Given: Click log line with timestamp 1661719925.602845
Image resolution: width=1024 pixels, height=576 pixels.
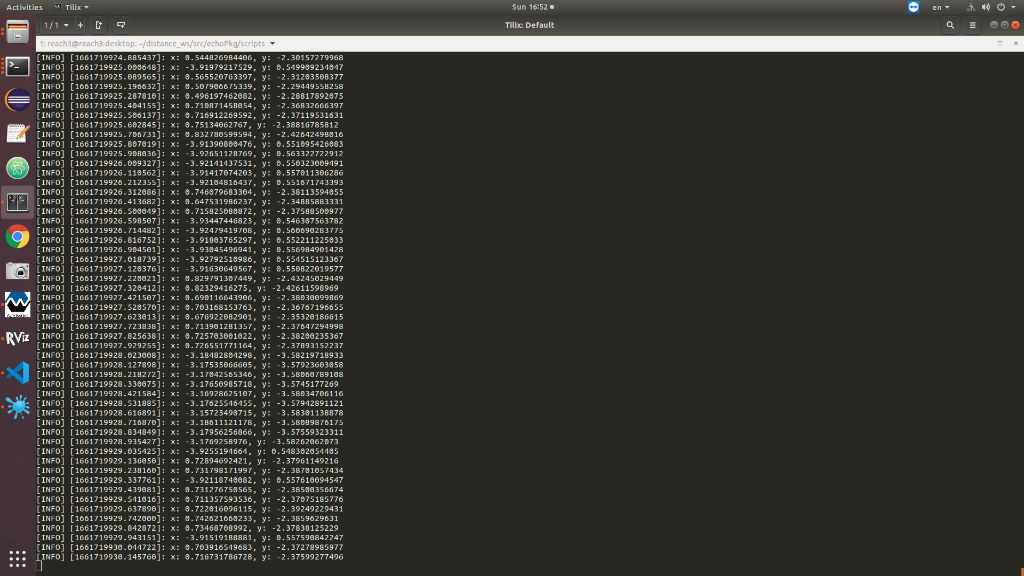Looking at the screenshot, I should [188, 125].
